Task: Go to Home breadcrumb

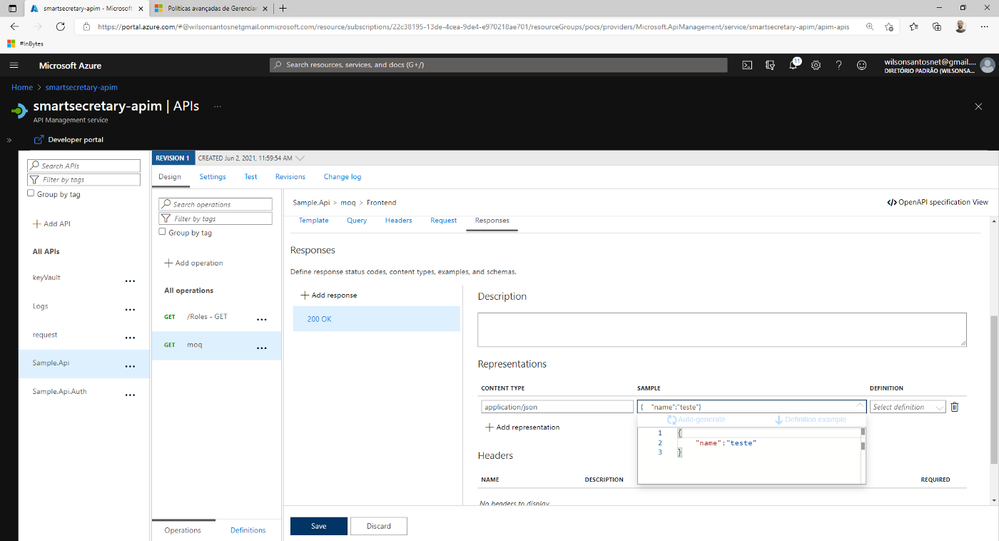Action: point(22,87)
